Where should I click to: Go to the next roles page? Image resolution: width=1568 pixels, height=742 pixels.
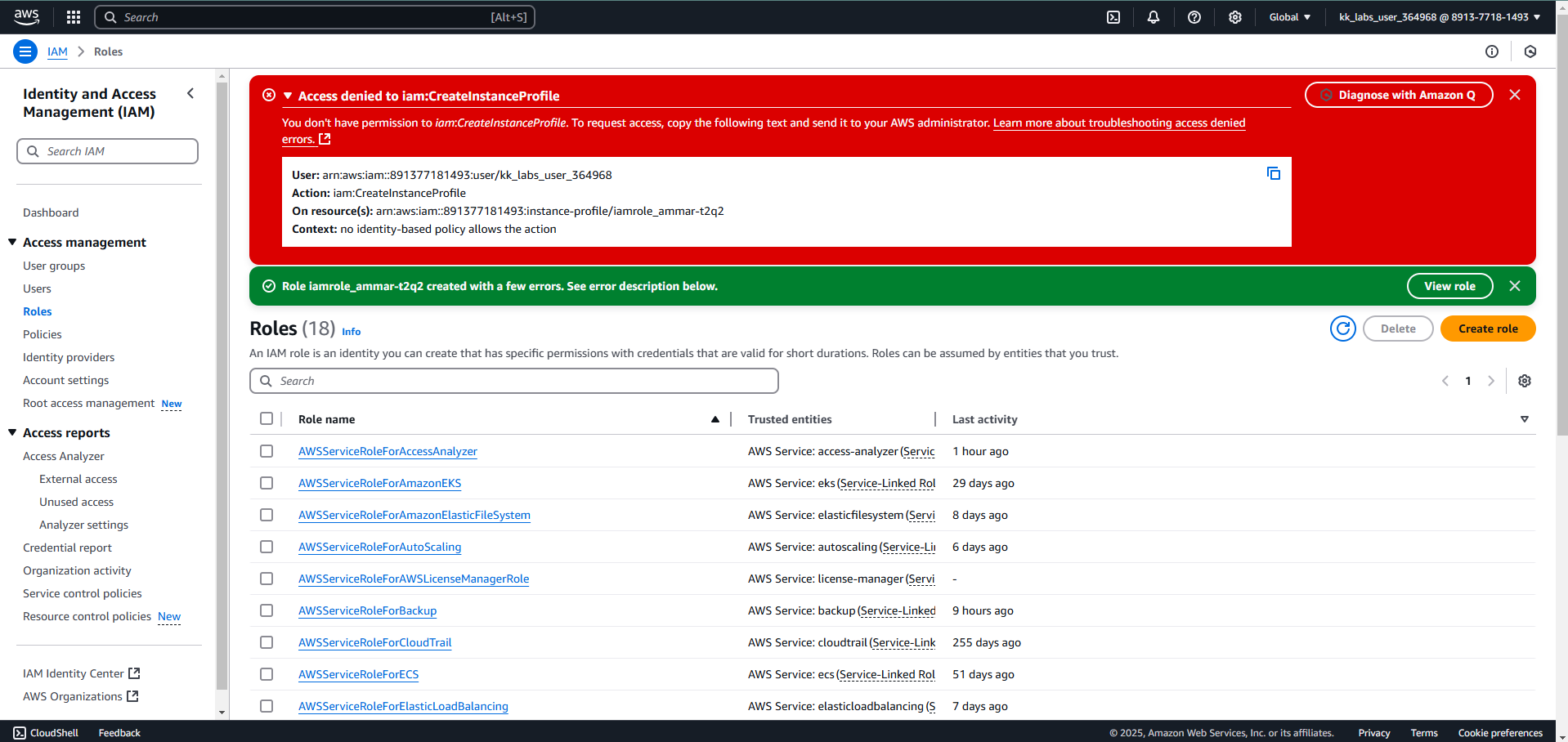pos(1491,381)
